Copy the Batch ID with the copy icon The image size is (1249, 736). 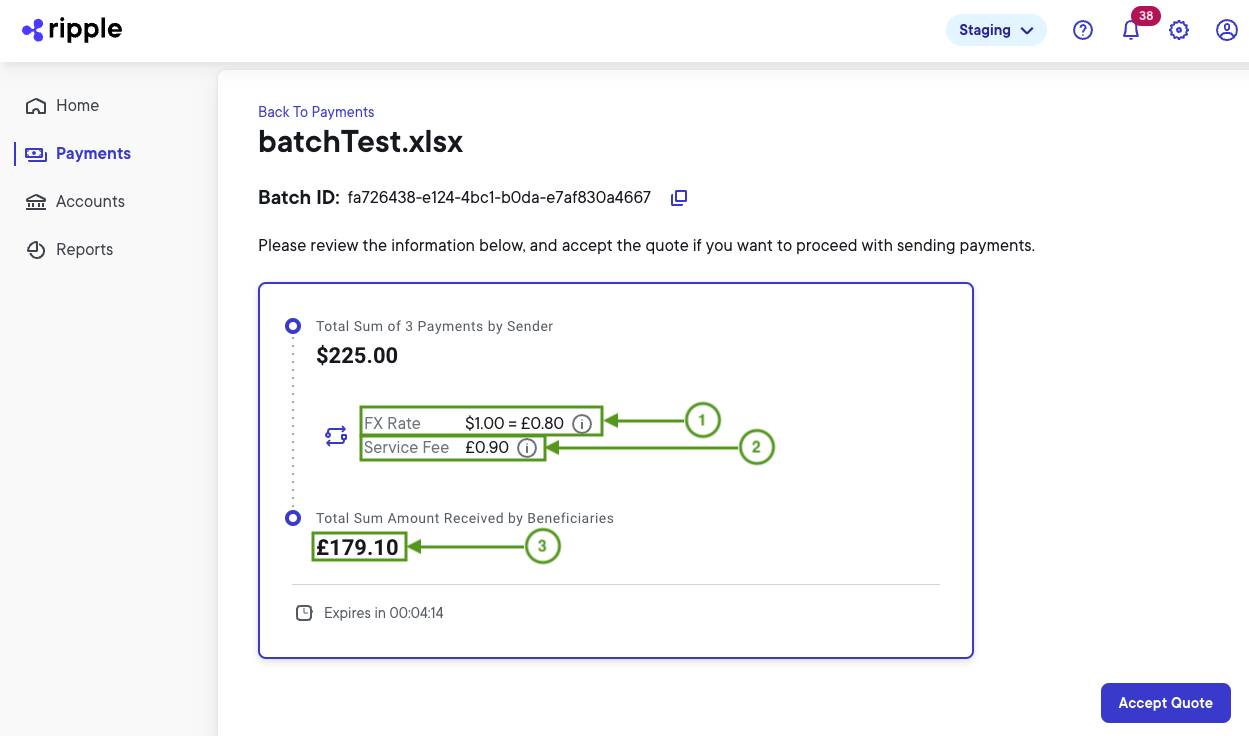[678, 197]
